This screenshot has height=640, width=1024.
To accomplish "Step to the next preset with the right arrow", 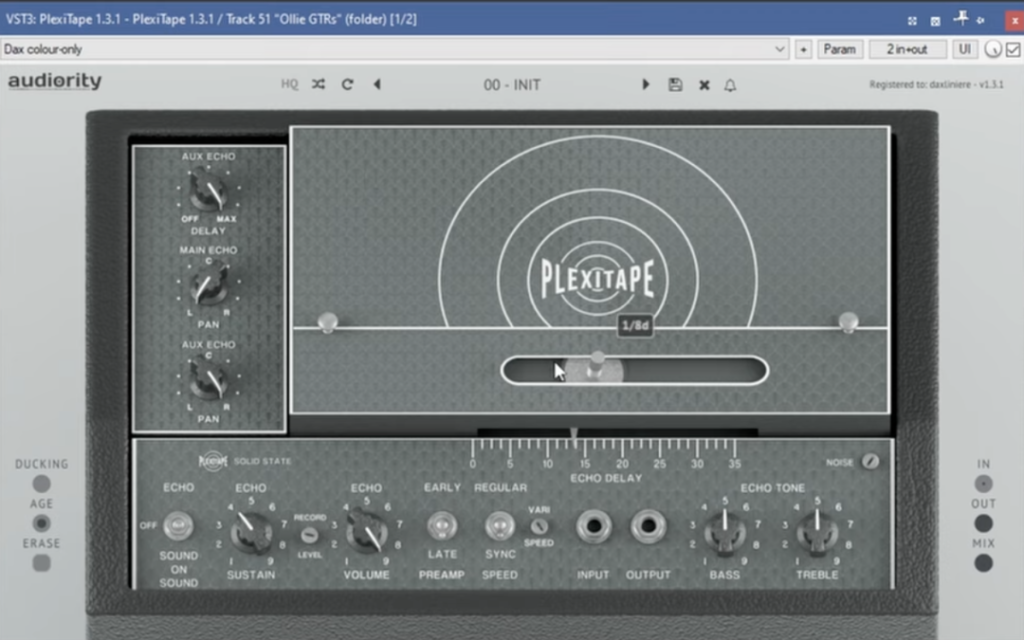I will click(645, 84).
